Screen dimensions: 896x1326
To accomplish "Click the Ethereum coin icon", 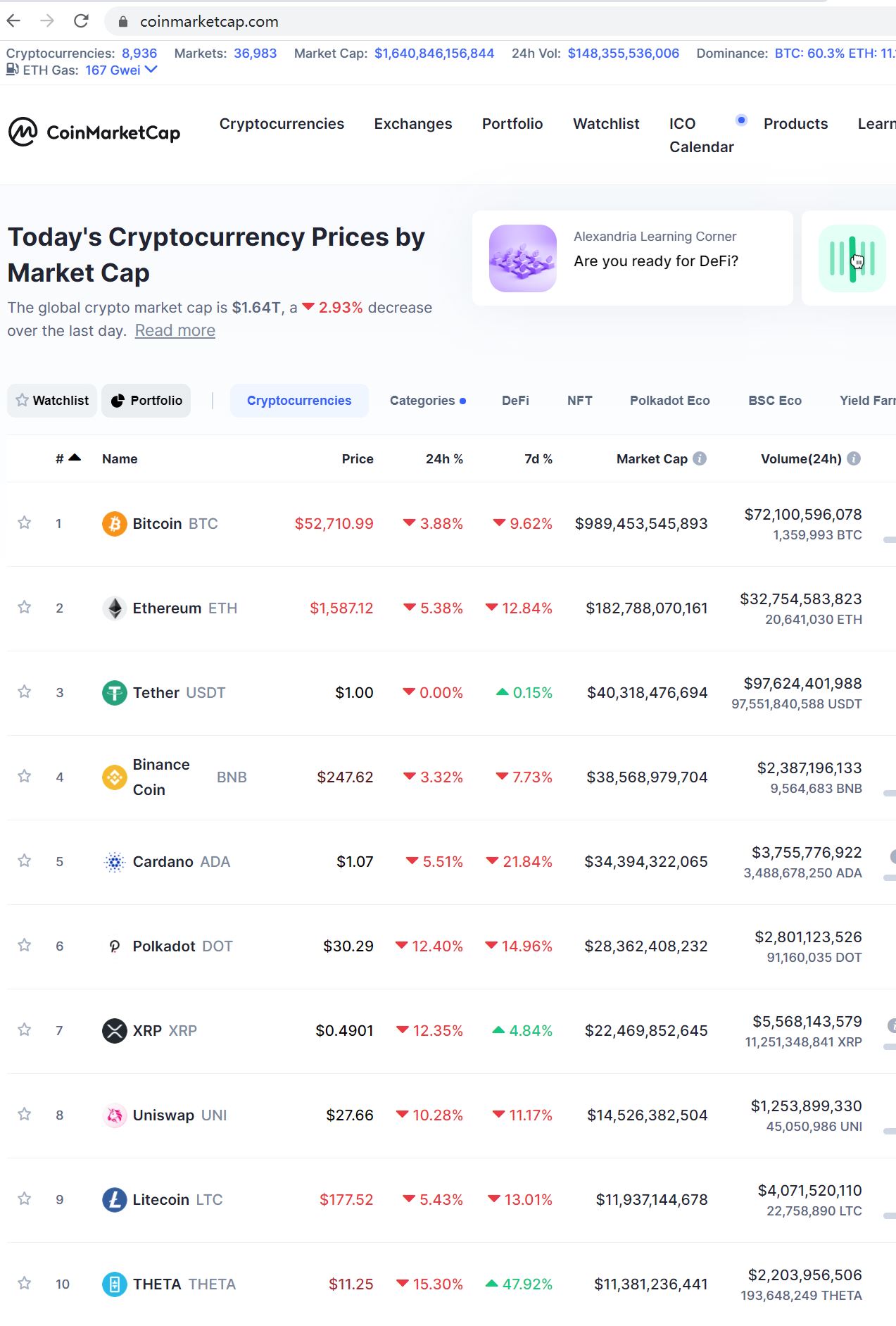I will 115,608.
